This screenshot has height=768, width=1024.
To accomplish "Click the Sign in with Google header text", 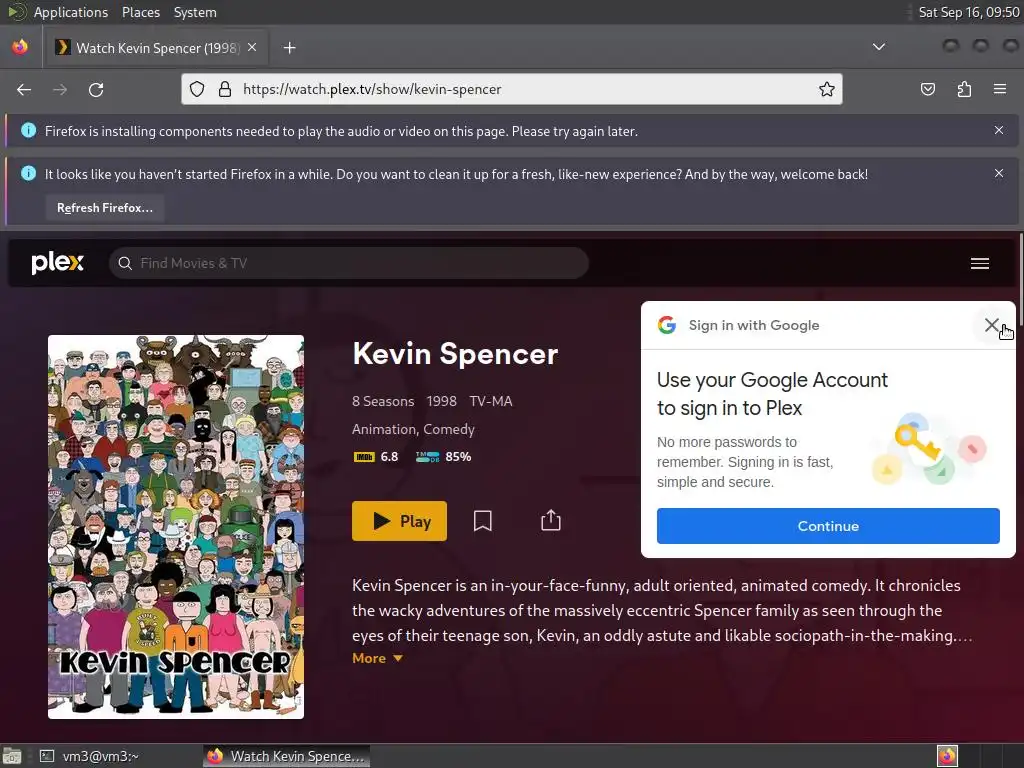I will coord(754,325).
